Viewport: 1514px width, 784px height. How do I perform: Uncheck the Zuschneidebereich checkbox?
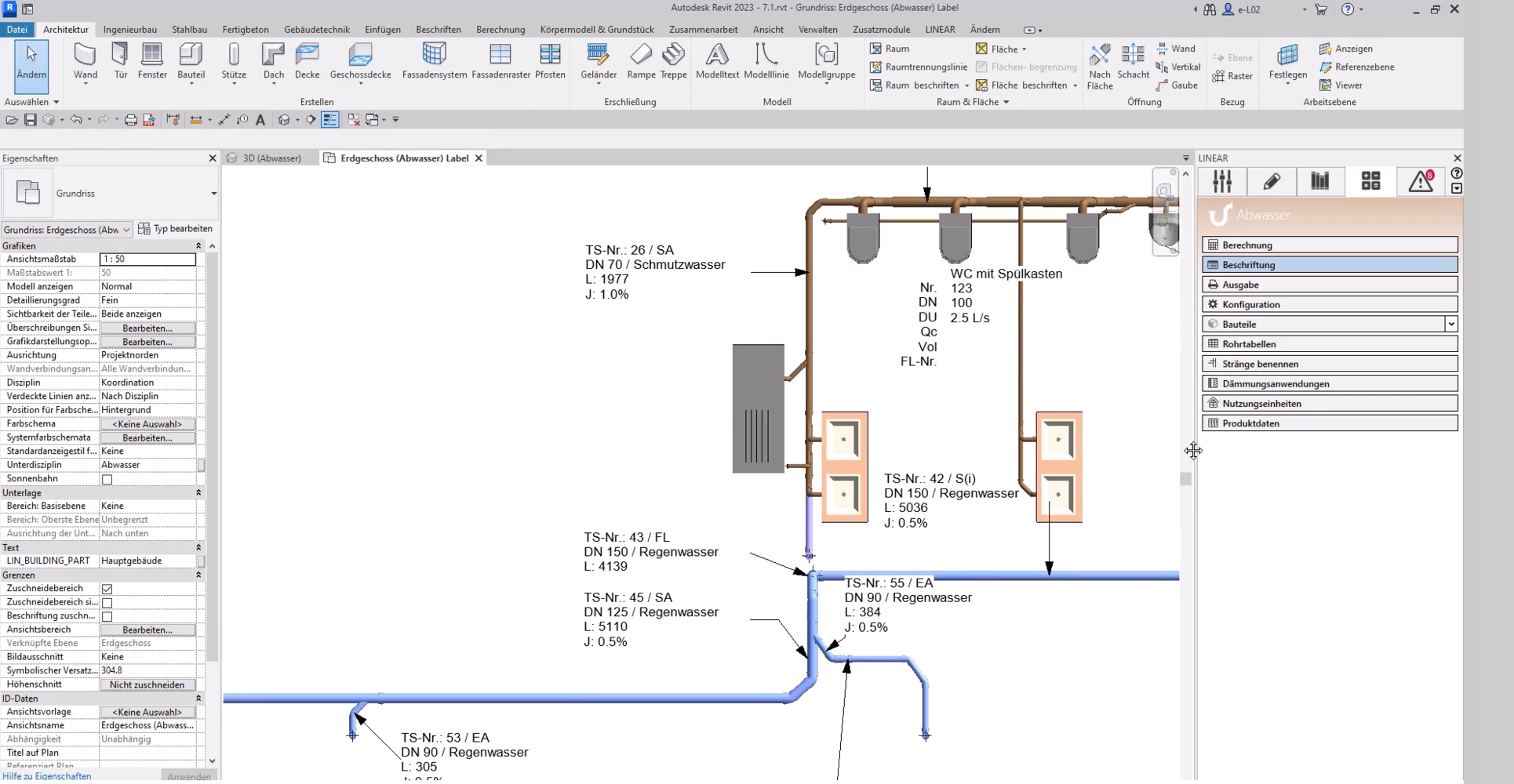[107, 589]
